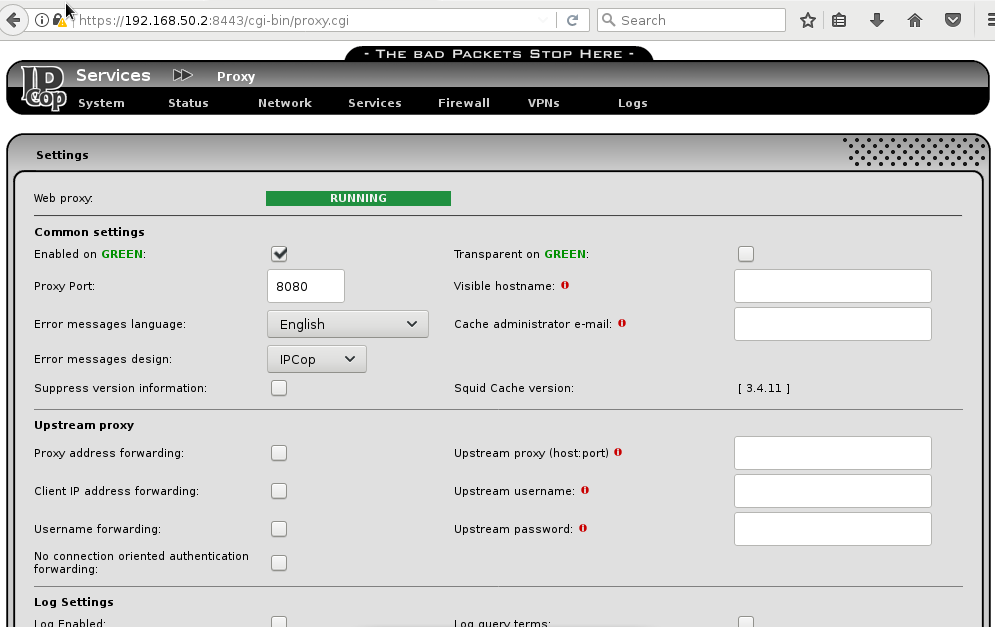Click the green RUNNING status bar

[x=357, y=198]
